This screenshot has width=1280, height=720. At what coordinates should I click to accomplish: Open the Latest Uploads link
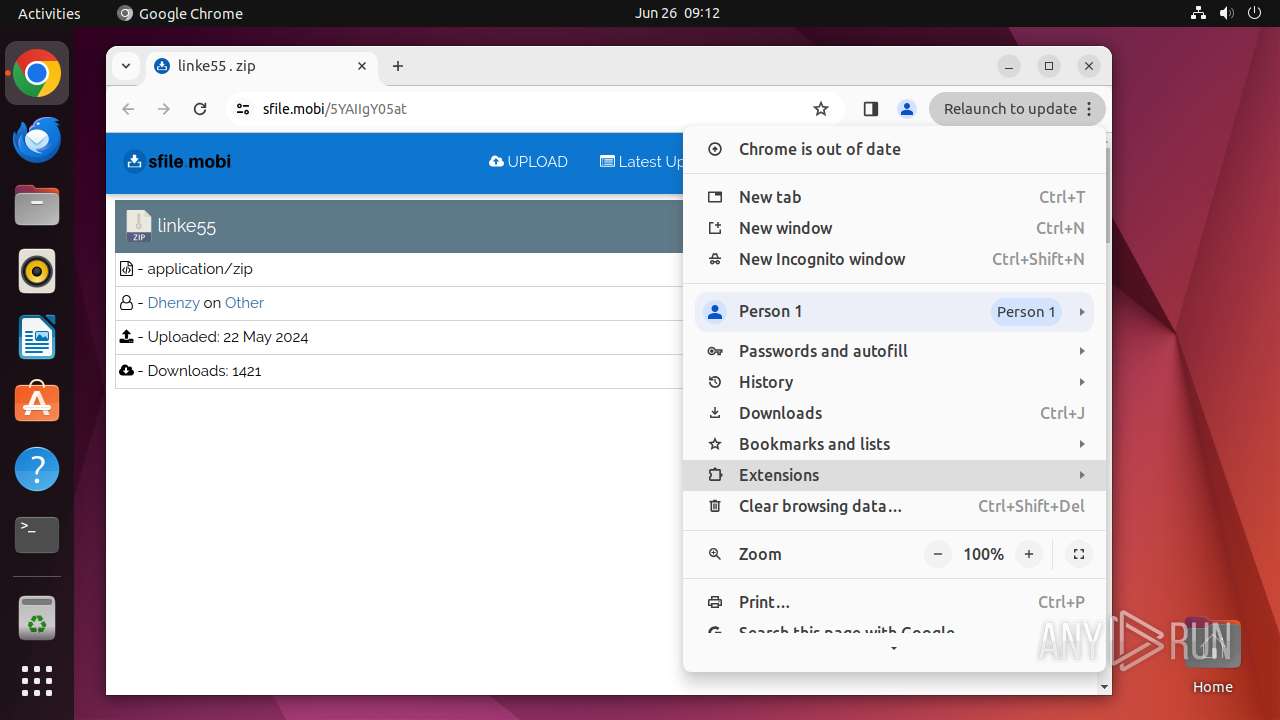(x=641, y=162)
